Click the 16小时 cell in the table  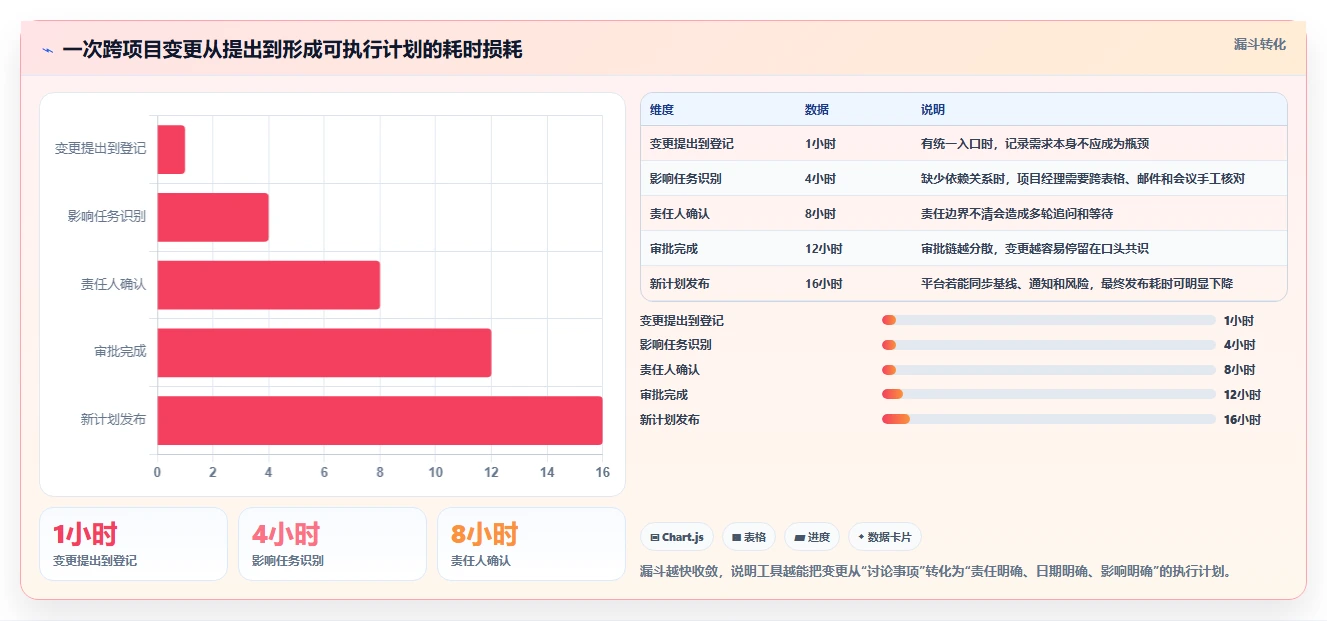pos(824,284)
